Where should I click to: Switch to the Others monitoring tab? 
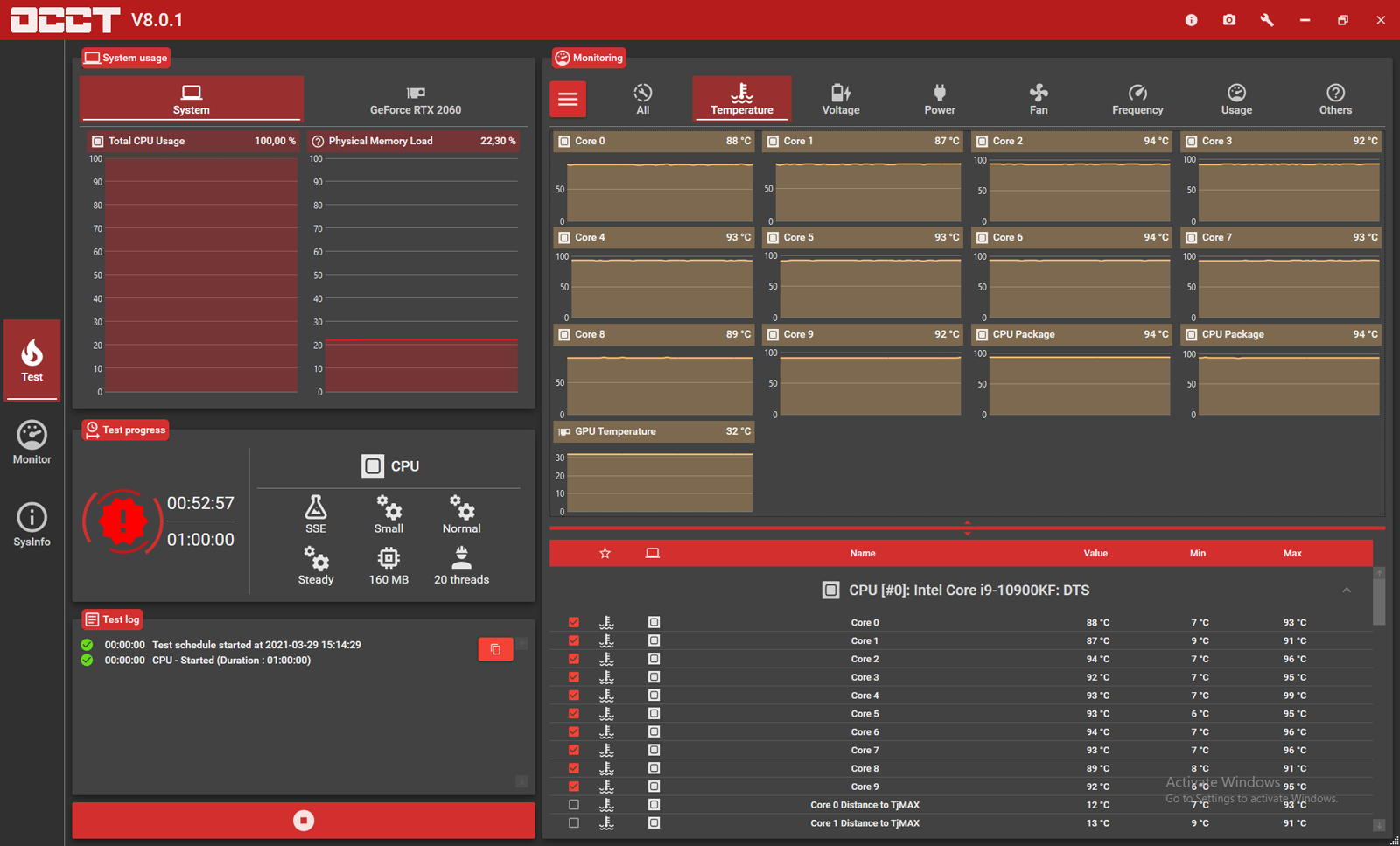coord(1335,99)
